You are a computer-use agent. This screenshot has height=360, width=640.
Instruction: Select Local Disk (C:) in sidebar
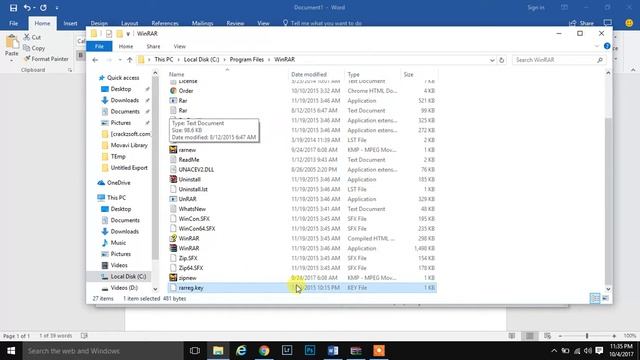[128, 277]
